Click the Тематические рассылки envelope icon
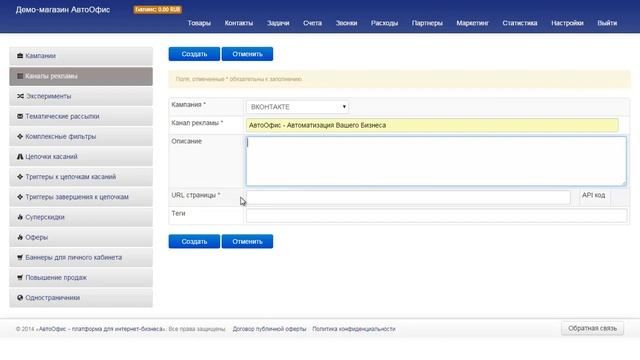The image size is (640, 360). (x=20, y=116)
